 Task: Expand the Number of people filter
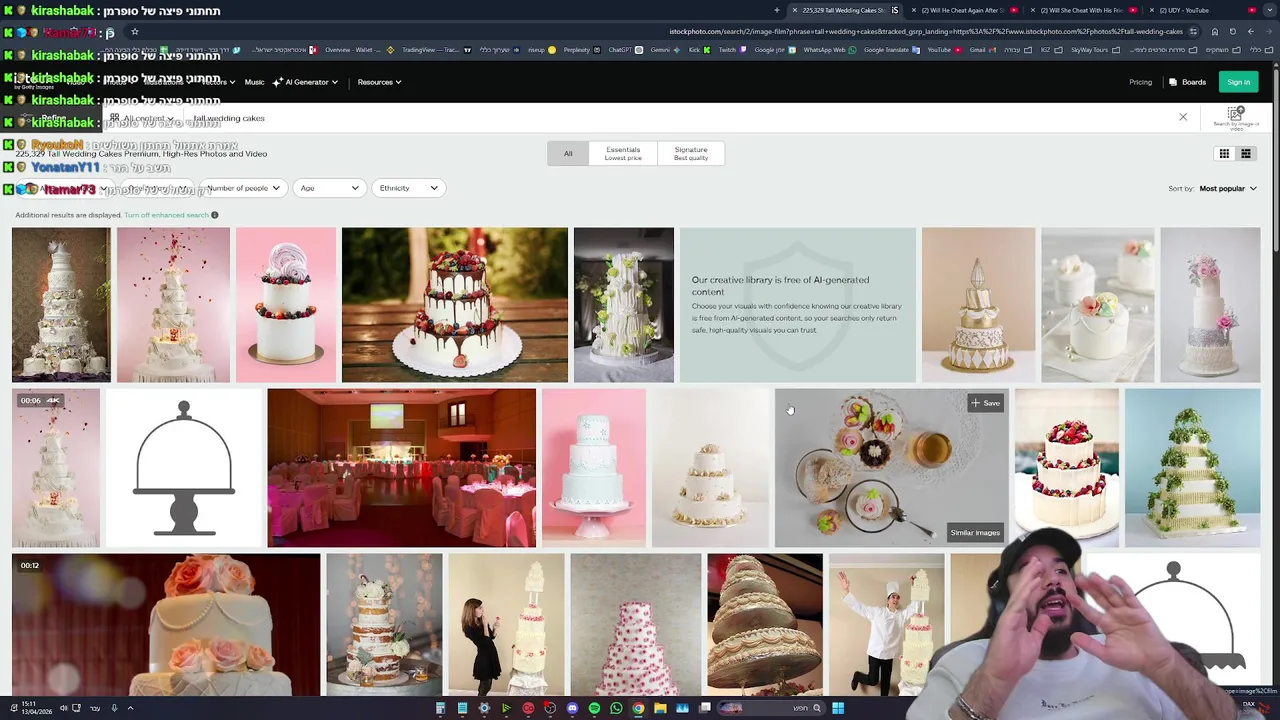pos(243,188)
